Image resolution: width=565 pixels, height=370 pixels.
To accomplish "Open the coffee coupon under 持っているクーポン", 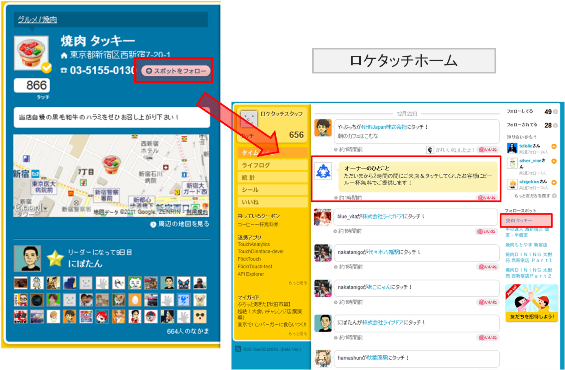I will point(258,224).
